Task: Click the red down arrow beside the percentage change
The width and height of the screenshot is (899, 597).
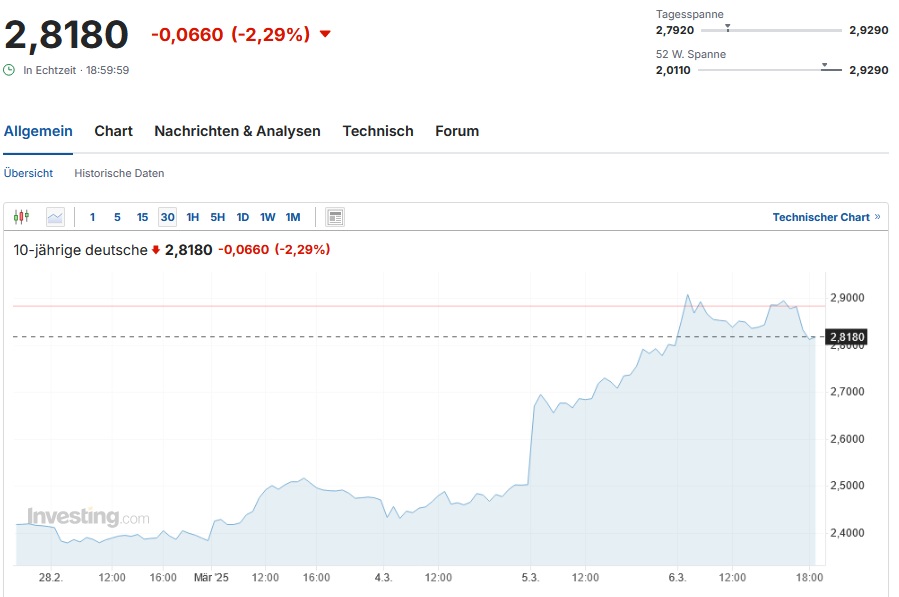Action: pos(325,34)
